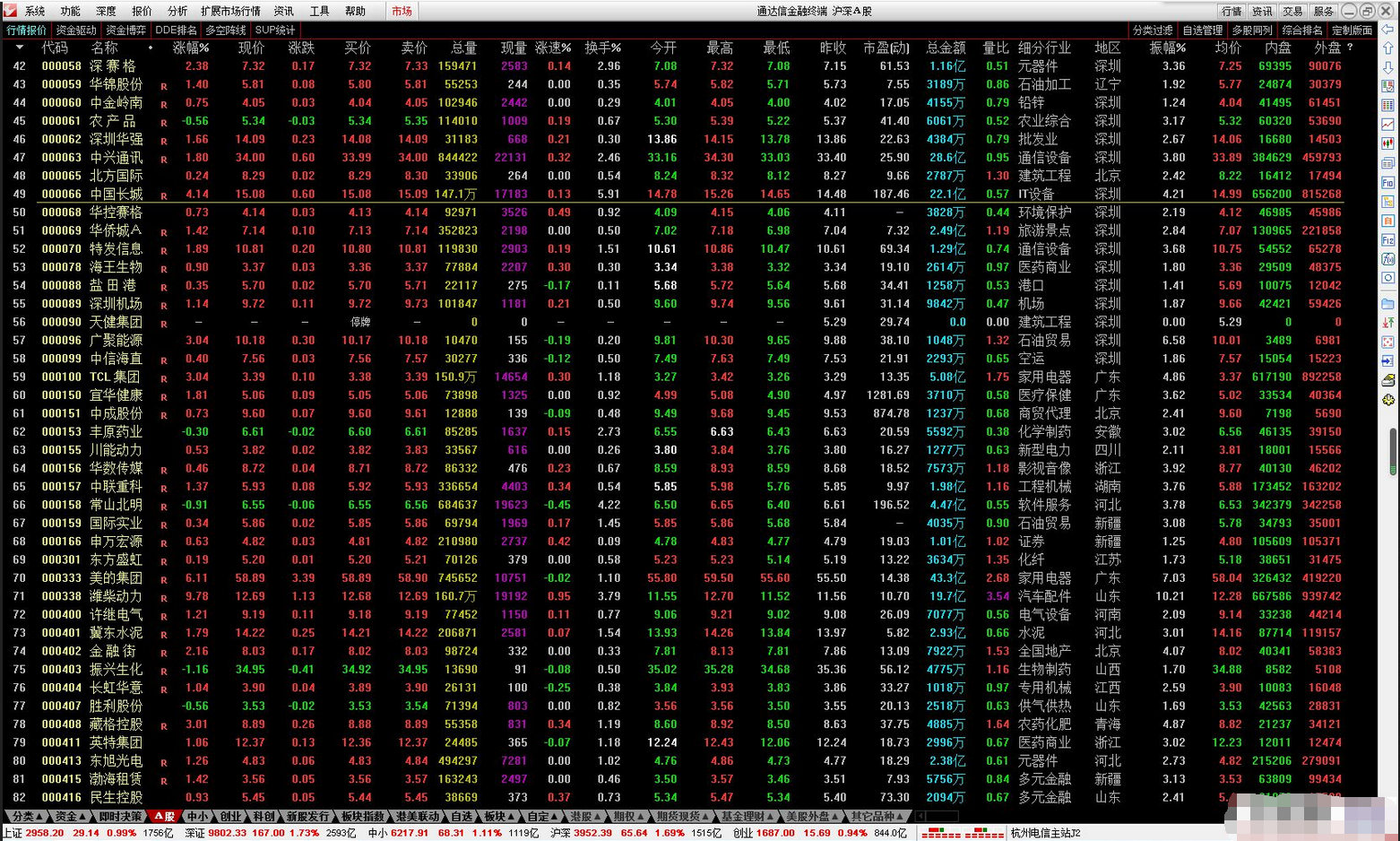Switch to the DDE排名 tab
Image resolution: width=1400 pixels, height=841 pixels.
[176, 30]
